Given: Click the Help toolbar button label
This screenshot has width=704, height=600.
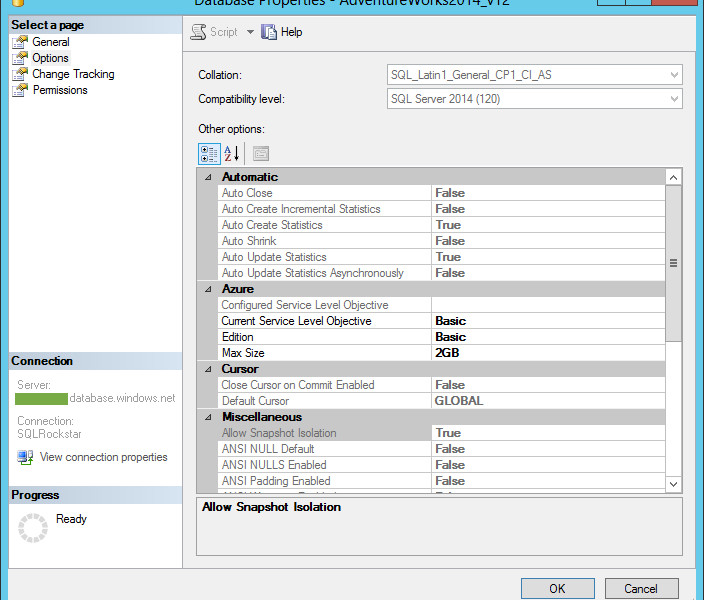Looking at the screenshot, I should tap(291, 32).
